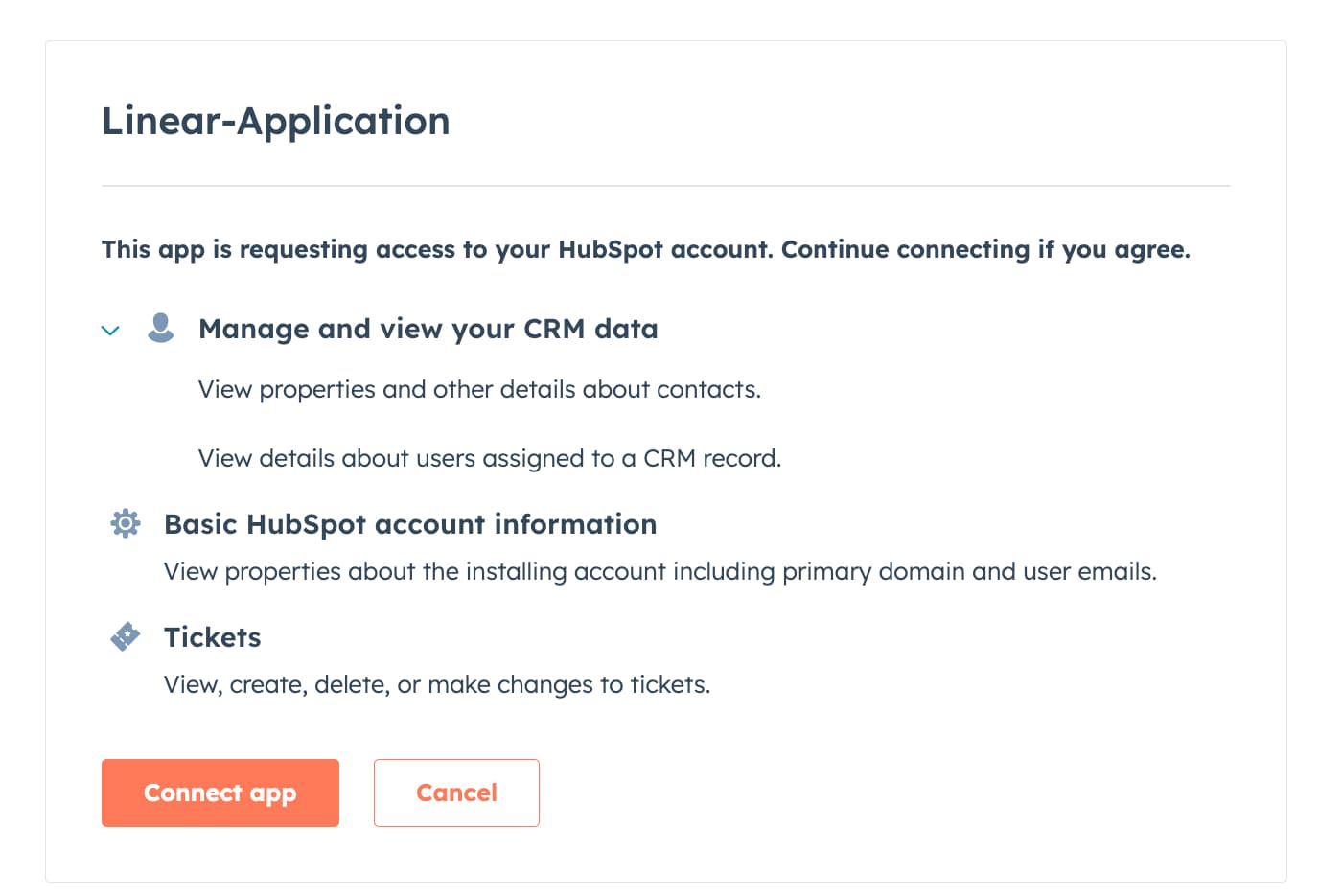This screenshot has height=896, width=1319.
Task: Click the Linear-Application page title
Action: point(276,120)
